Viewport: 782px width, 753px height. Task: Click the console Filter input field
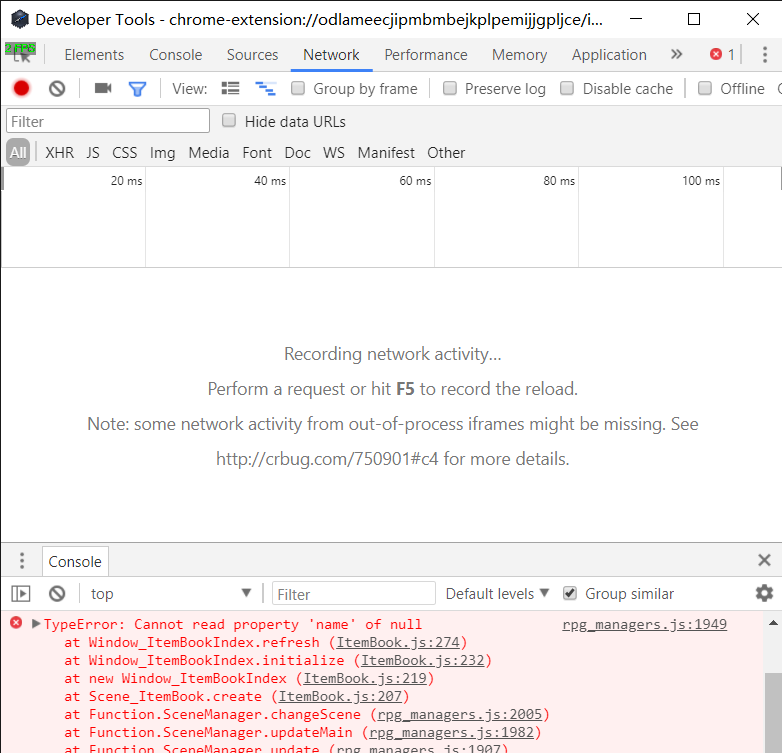(354, 593)
